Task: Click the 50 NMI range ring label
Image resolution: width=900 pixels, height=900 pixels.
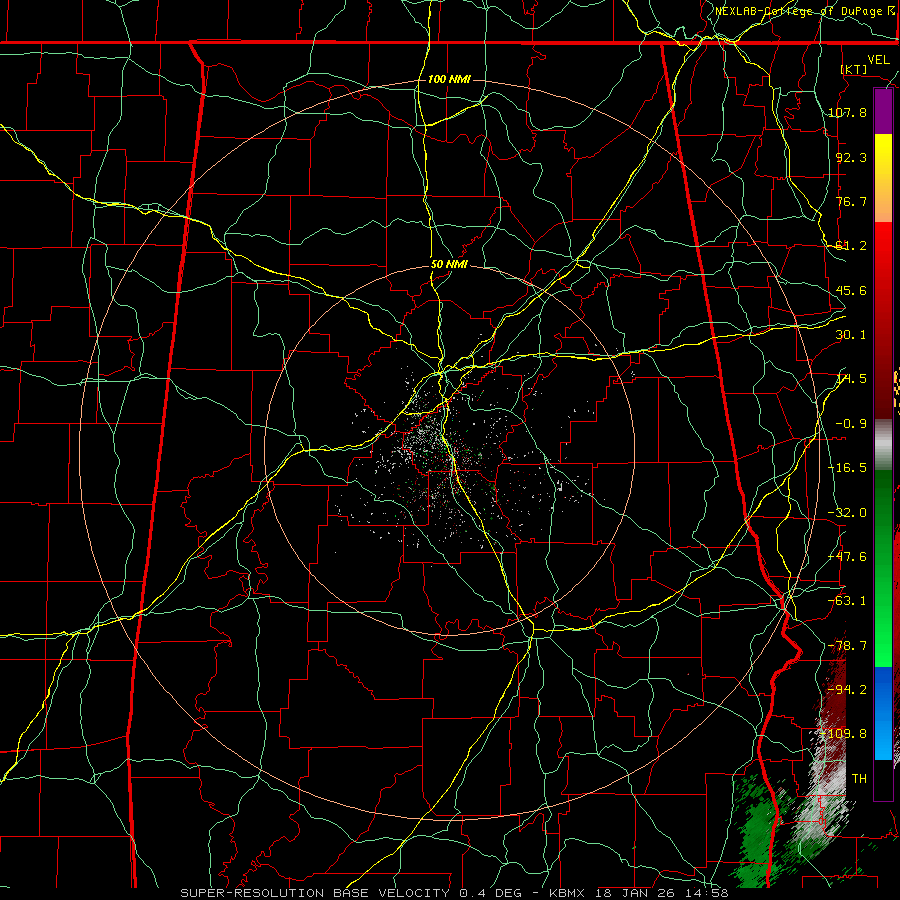Action: click(x=449, y=265)
